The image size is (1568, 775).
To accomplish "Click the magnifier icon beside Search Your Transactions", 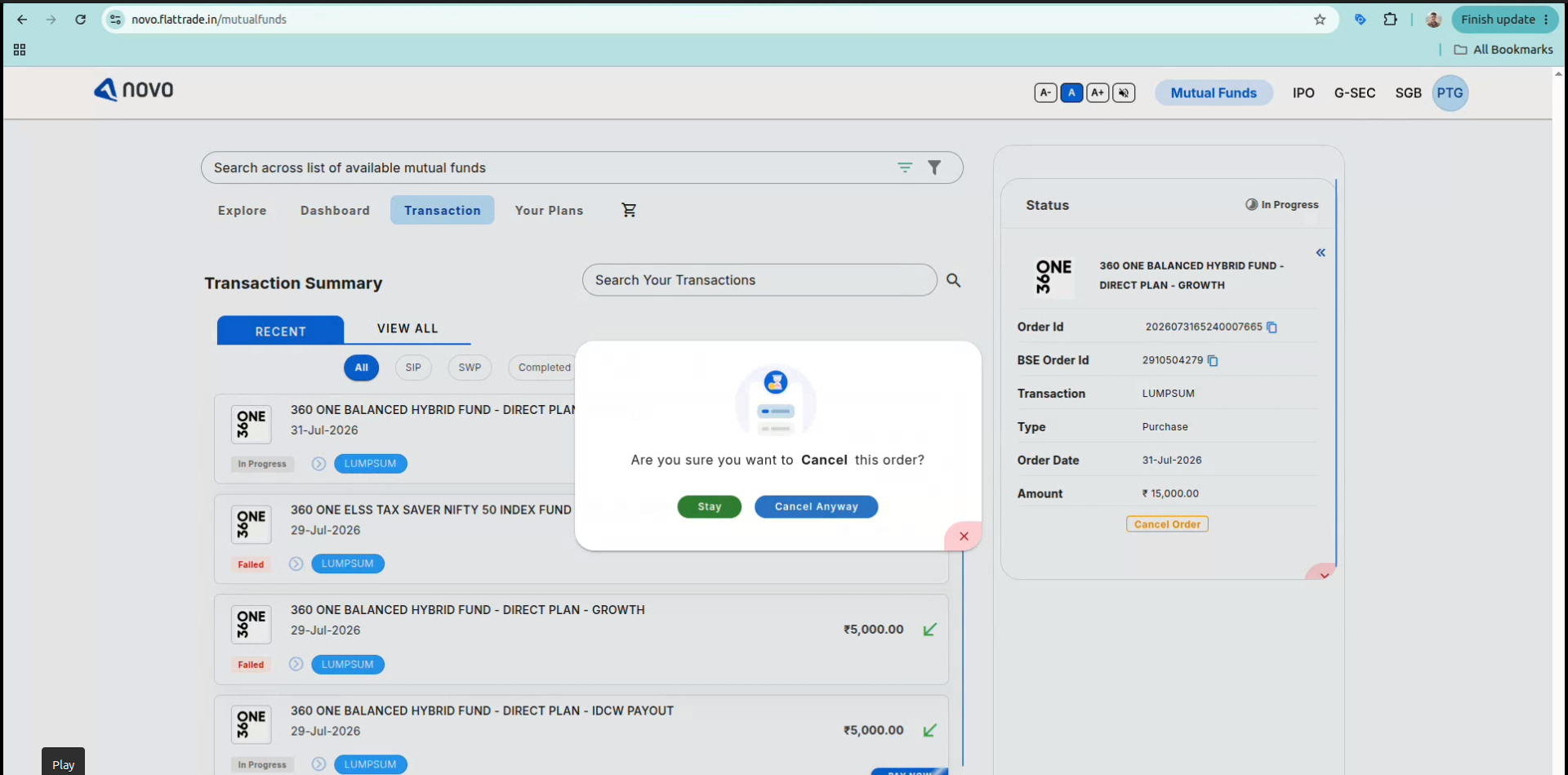I will 953,280.
